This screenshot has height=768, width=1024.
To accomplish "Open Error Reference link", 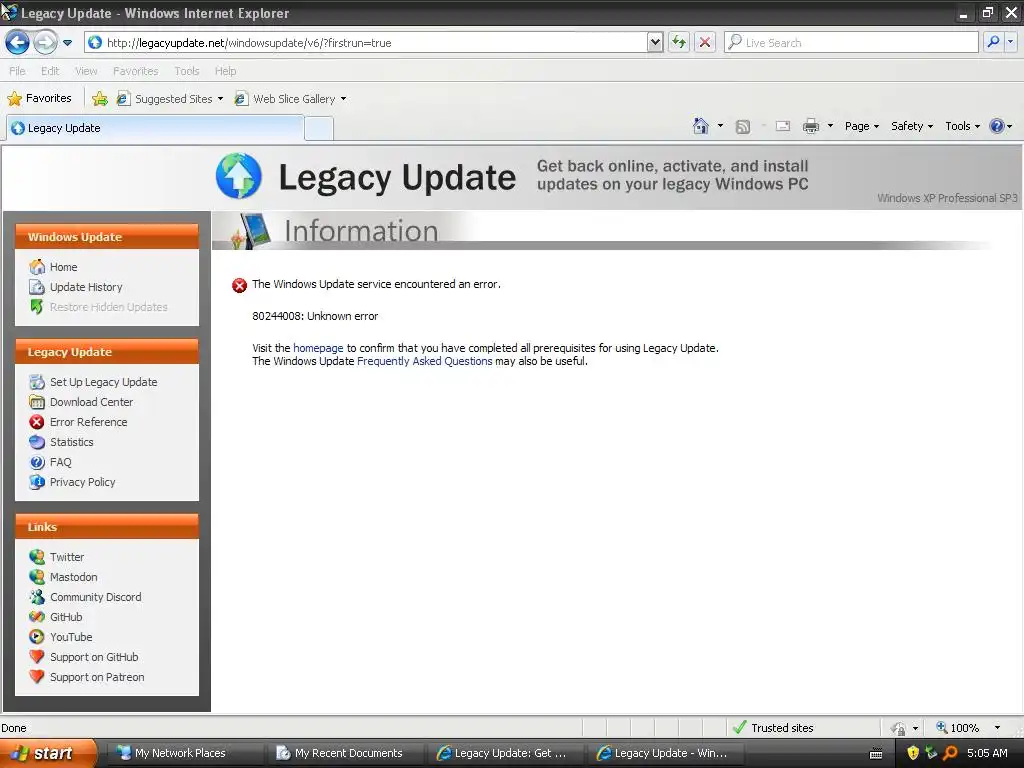I will point(88,423).
